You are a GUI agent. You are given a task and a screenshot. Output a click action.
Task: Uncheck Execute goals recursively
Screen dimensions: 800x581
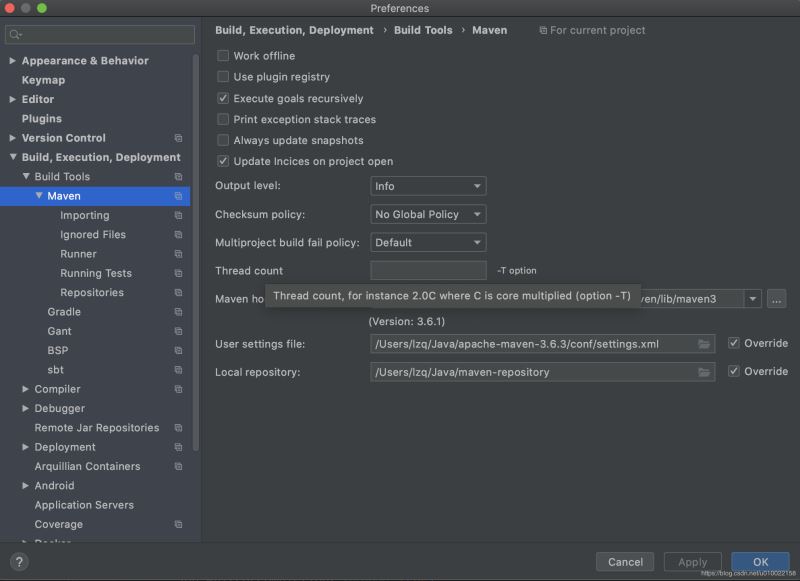click(x=223, y=99)
